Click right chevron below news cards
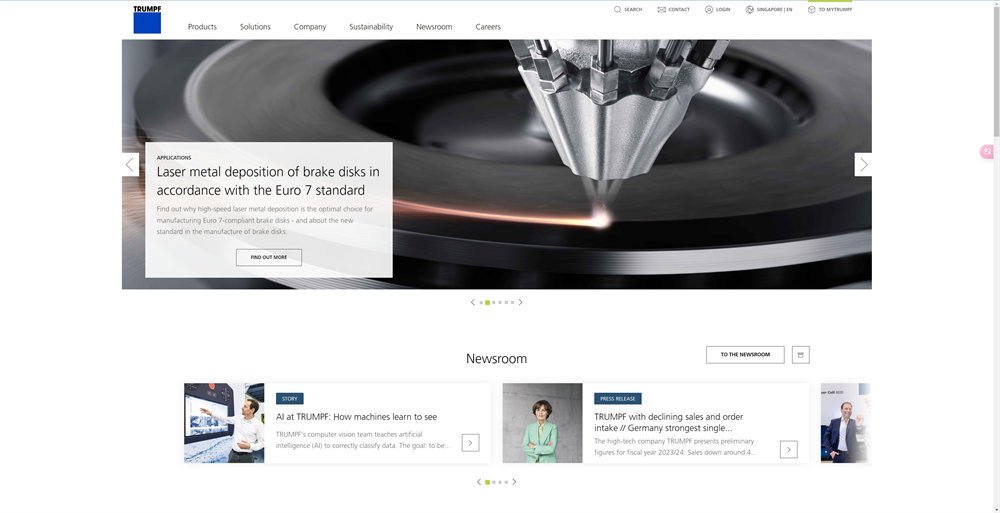 point(514,482)
